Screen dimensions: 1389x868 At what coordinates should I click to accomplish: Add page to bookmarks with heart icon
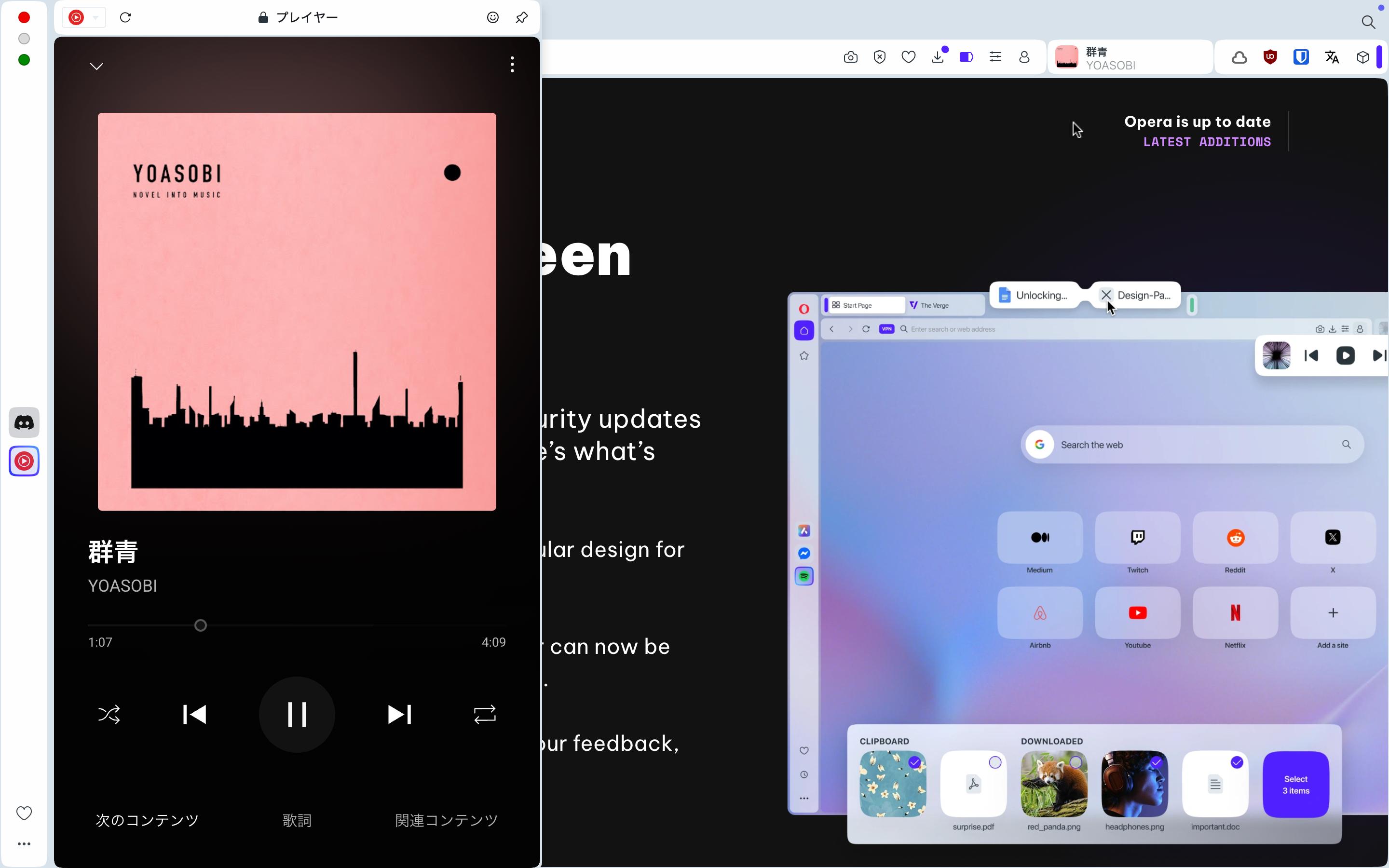pos(909,57)
